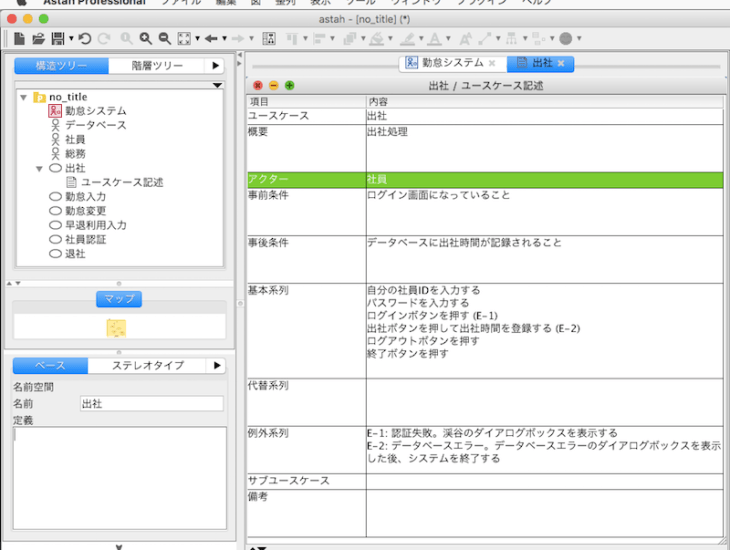
Task: Open the dropdown arrow above the structure tree
Action: [217, 86]
